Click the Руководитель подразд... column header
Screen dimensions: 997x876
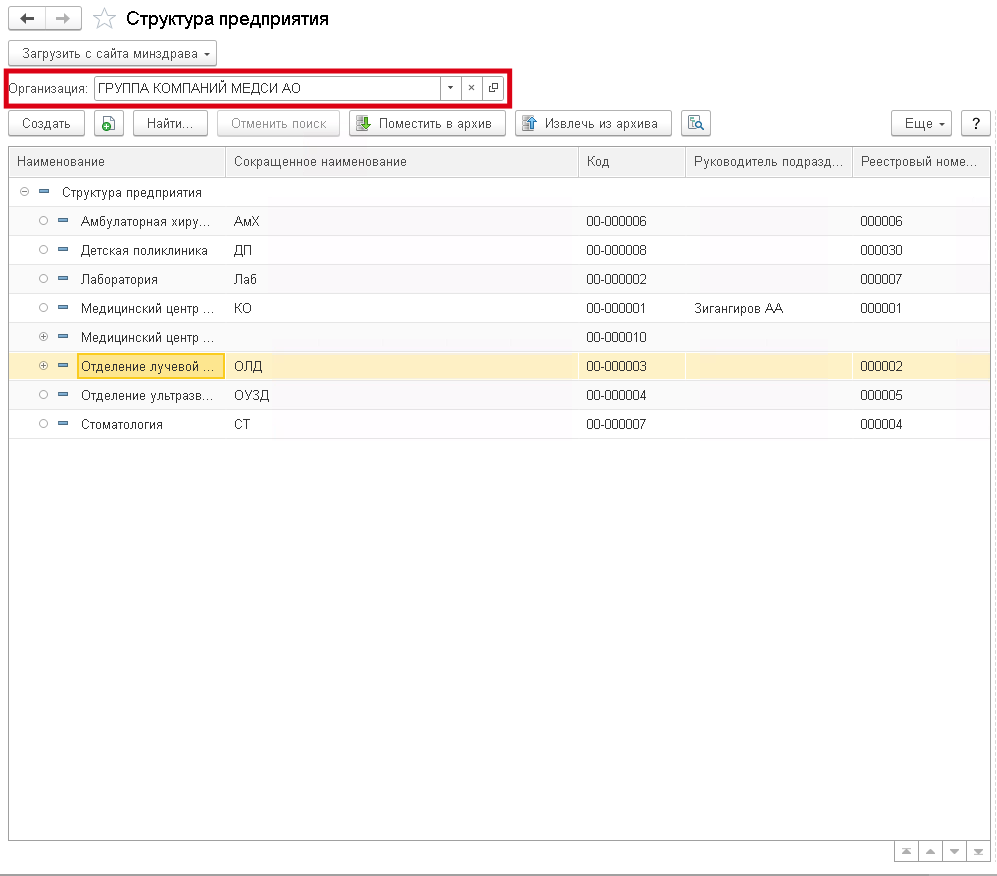point(769,162)
